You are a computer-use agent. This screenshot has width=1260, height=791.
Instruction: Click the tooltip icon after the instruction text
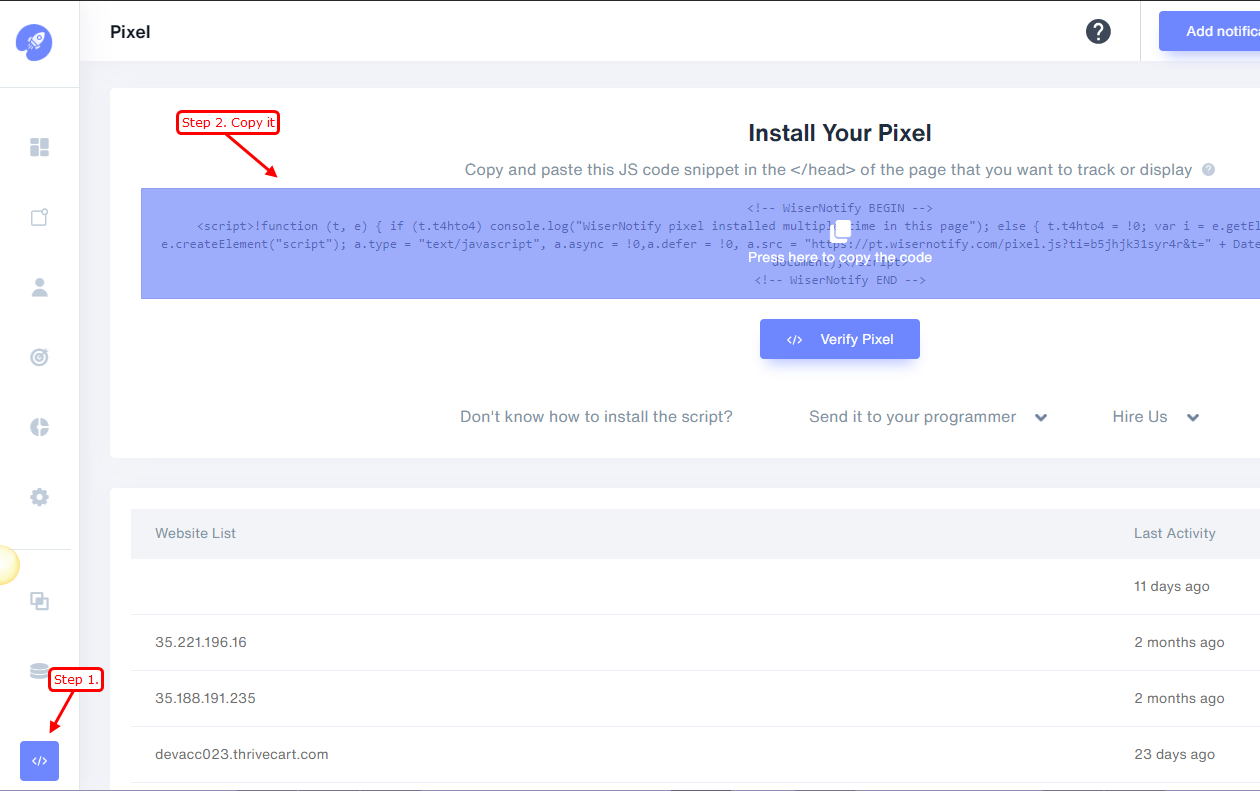[x=1208, y=170]
